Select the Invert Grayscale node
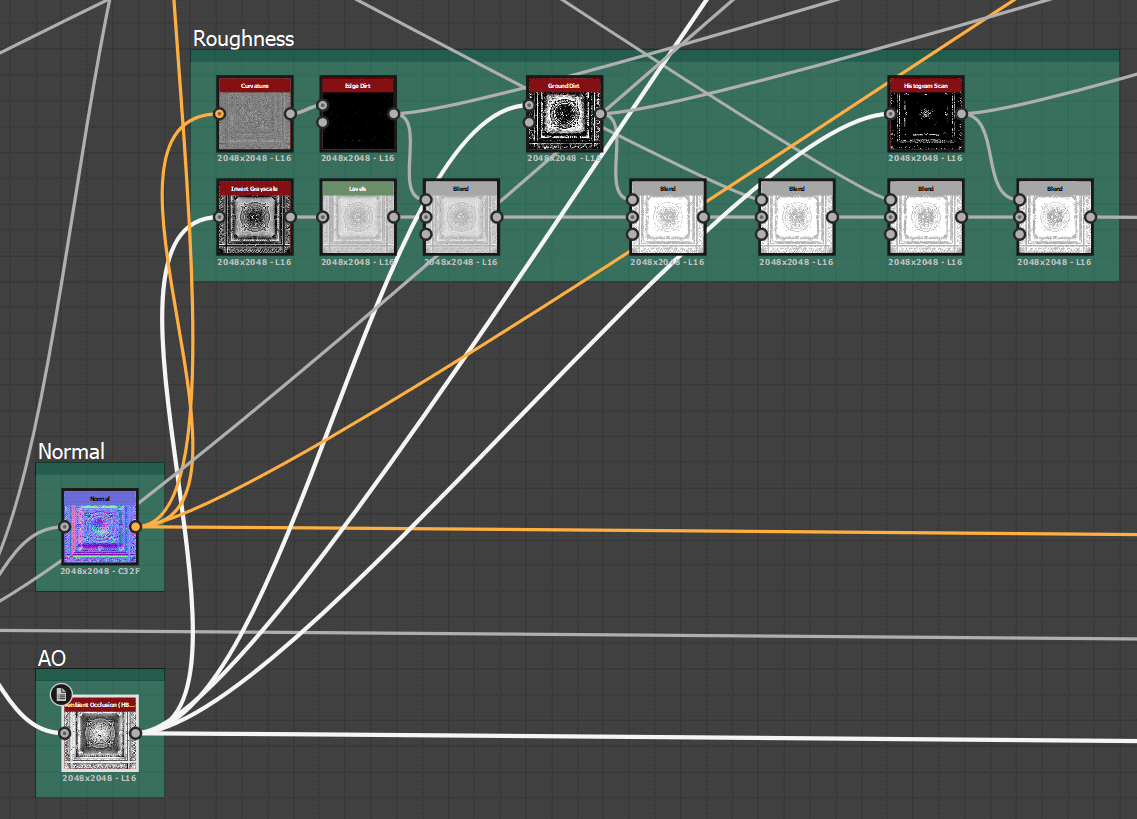Image resolution: width=1137 pixels, height=819 pixels. pyautogui.click(x=255, y=217)
